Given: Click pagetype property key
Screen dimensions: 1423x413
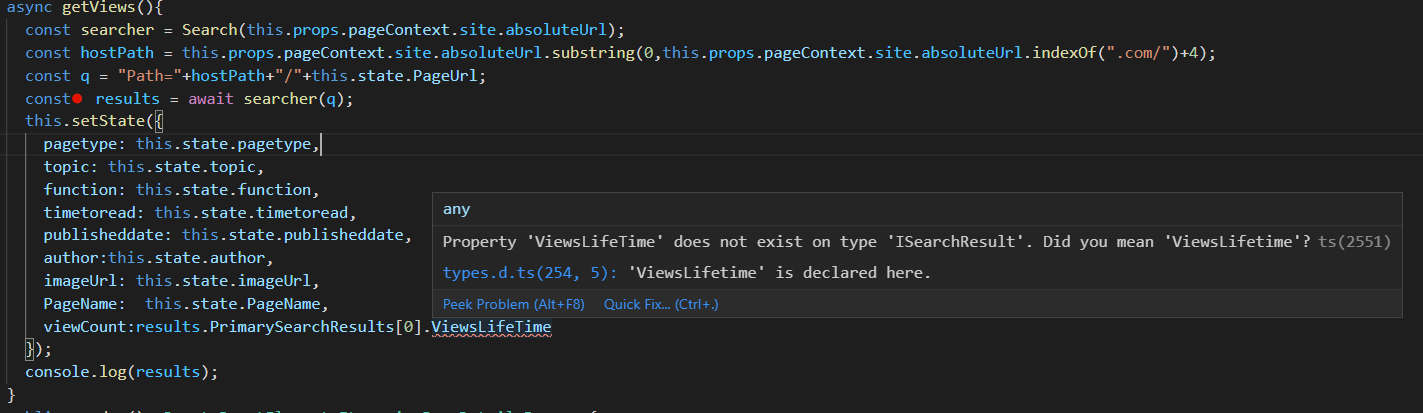Looking at the screenshot, I should 80,144.
